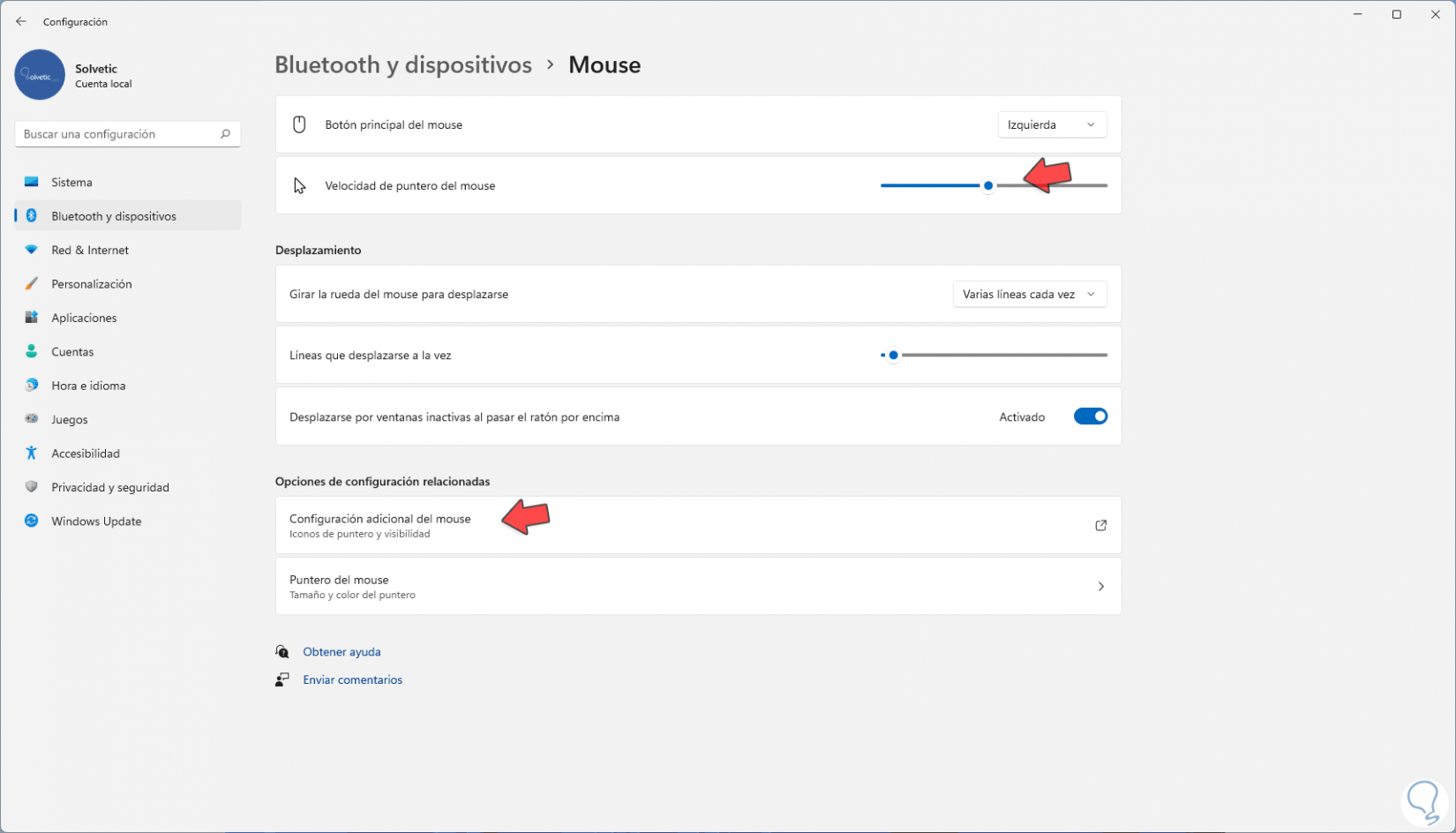1456x833 pixels.
Task: Click the external link icon for additional mouse settings
Action: click(x=1100, y=525)
